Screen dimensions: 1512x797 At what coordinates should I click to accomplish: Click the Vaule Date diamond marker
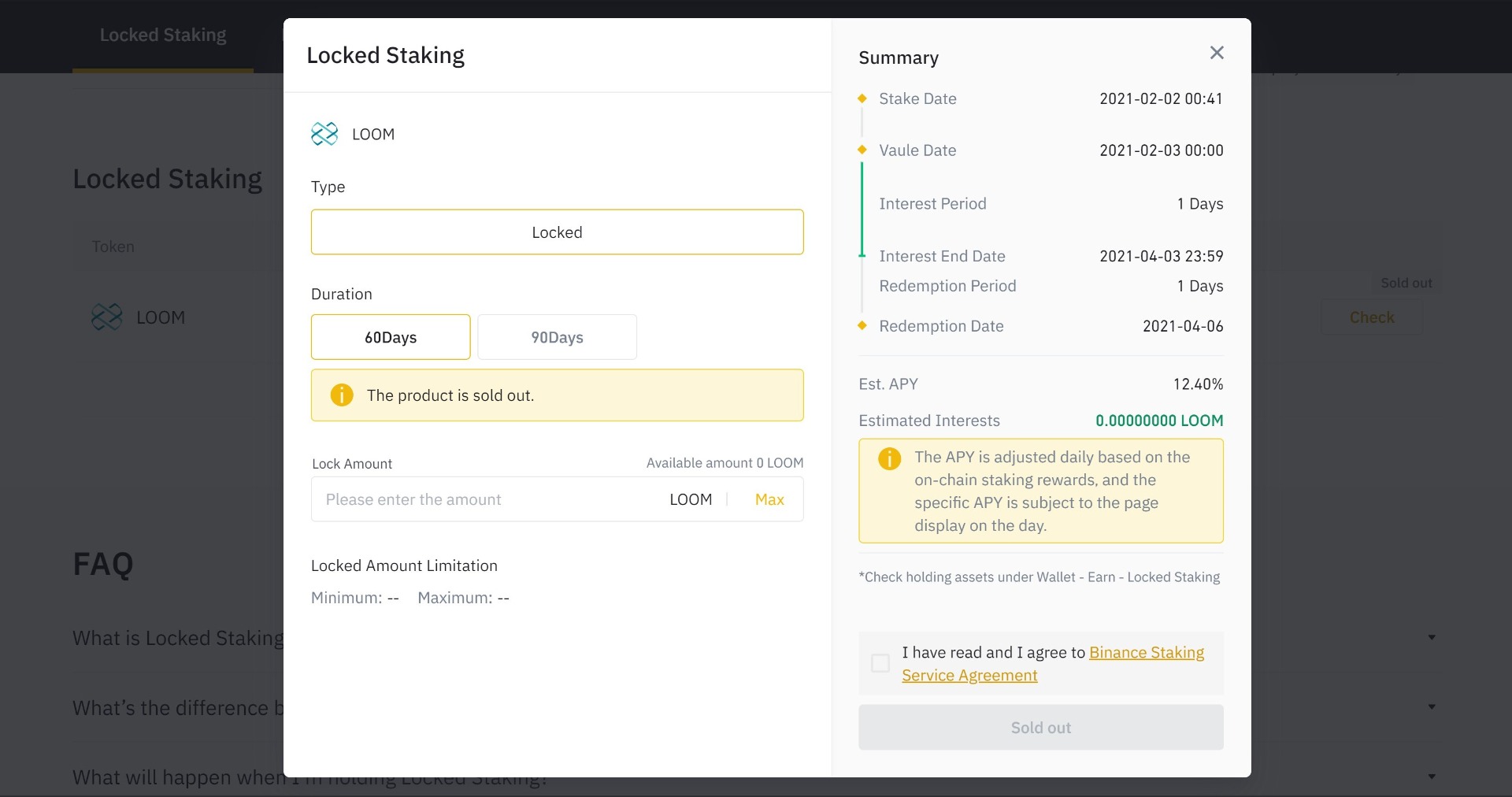point(862,150)
